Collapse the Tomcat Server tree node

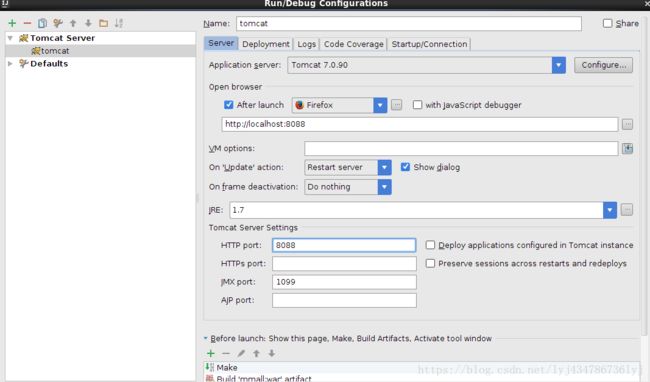coord(10,38)
